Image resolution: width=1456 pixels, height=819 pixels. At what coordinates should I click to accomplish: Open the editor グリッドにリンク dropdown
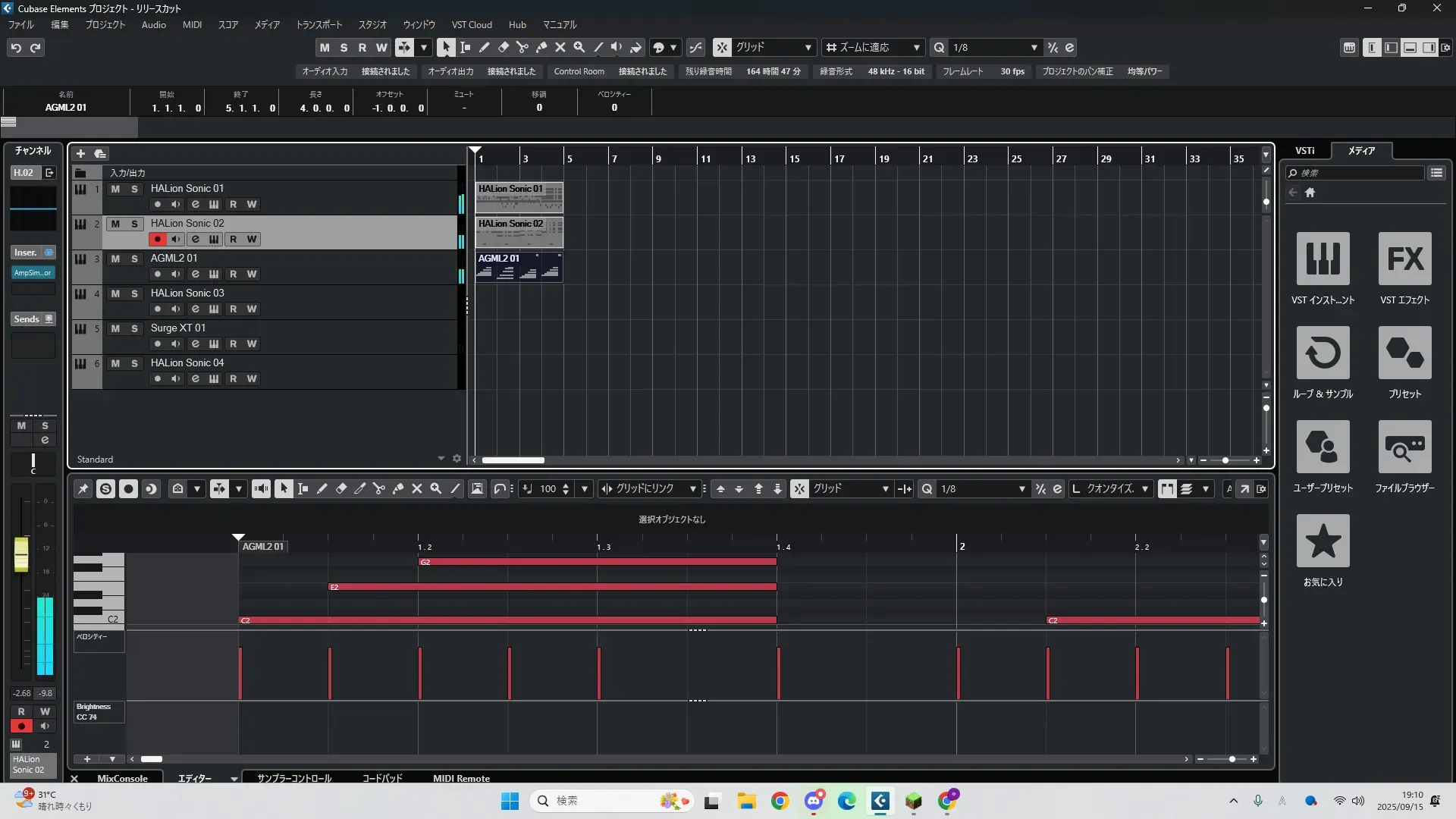click(x=692, y=489)
